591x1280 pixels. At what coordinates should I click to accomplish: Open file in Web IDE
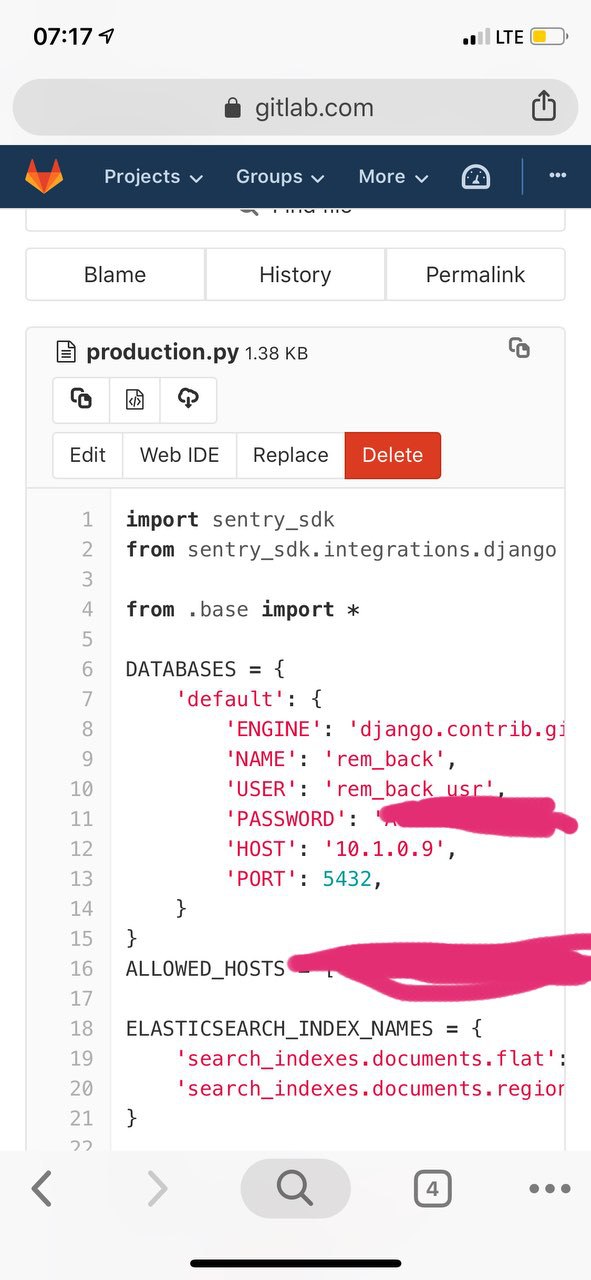pos(179,455)
